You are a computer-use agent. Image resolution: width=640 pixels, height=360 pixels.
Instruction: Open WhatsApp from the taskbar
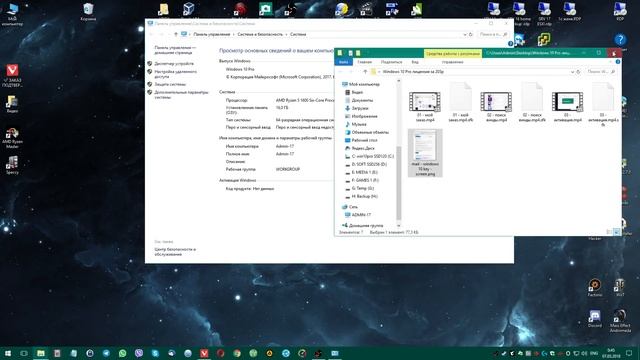click(x=122, y=353)
